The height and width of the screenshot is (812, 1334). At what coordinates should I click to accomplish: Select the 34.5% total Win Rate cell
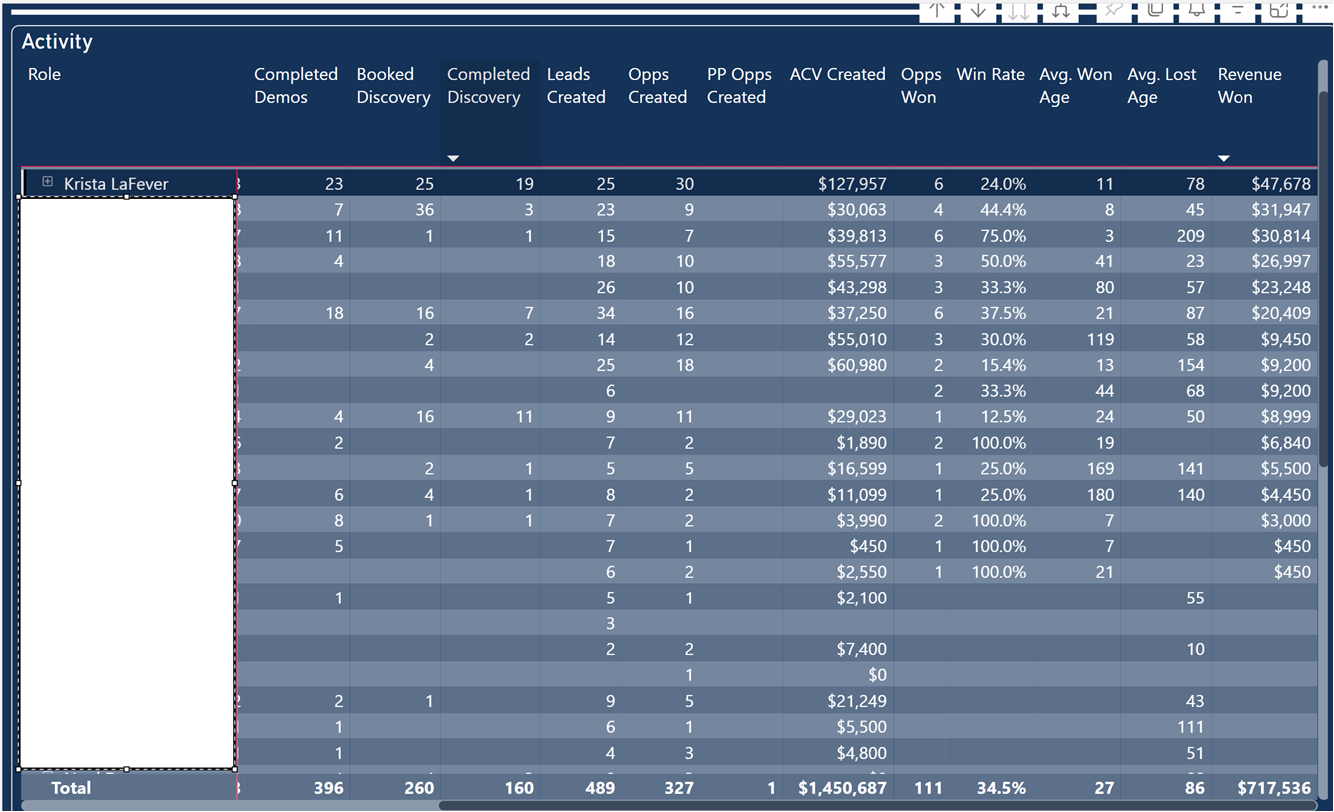click(x=1000, y=788)
